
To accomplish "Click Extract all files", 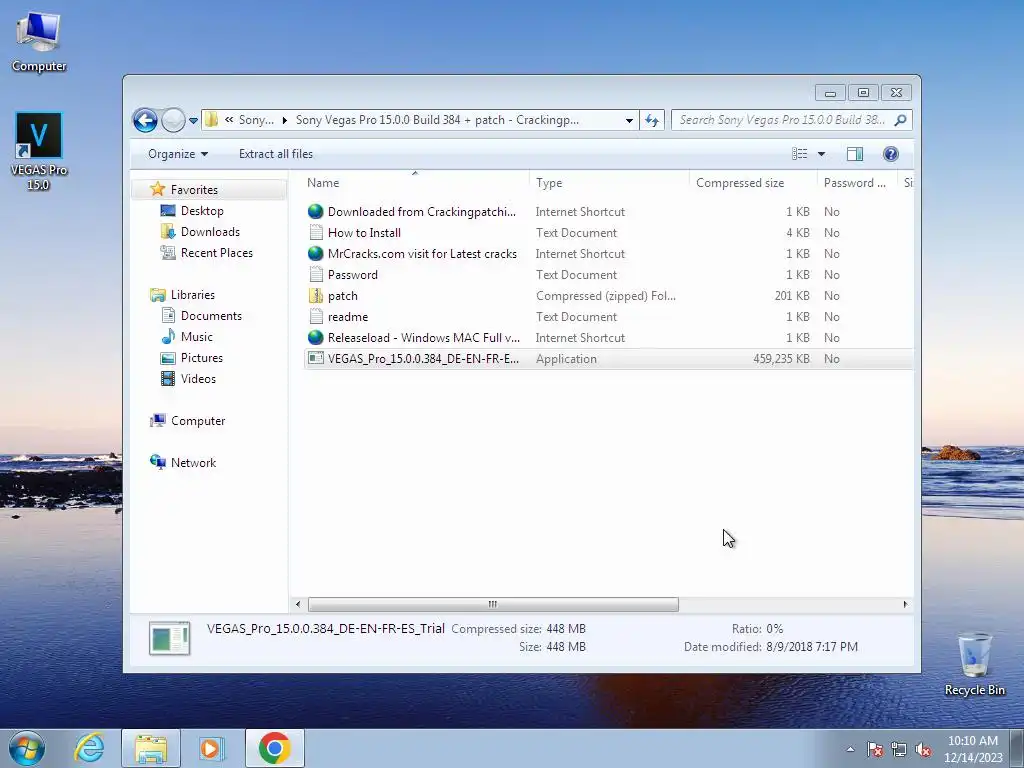I will [x=276, y=154].
